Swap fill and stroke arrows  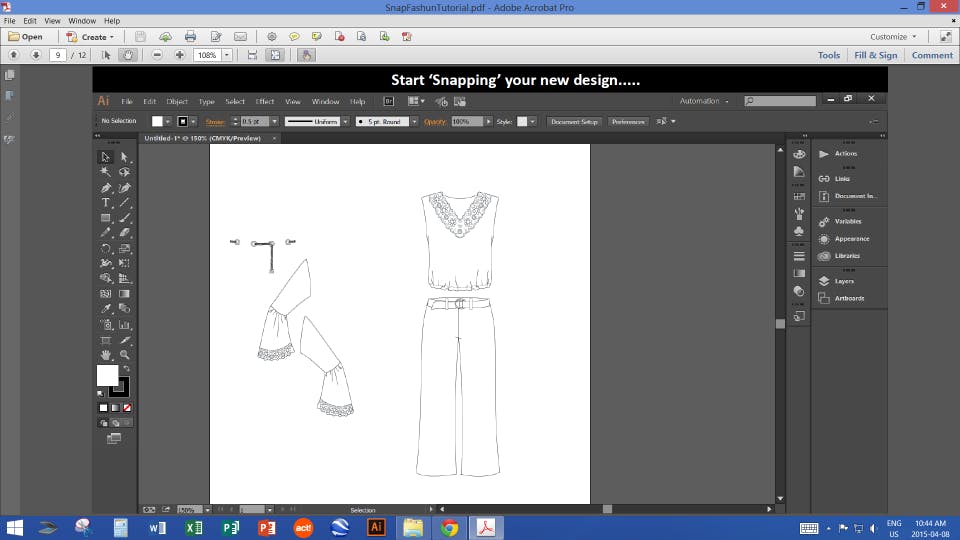(x=127, y=369)
